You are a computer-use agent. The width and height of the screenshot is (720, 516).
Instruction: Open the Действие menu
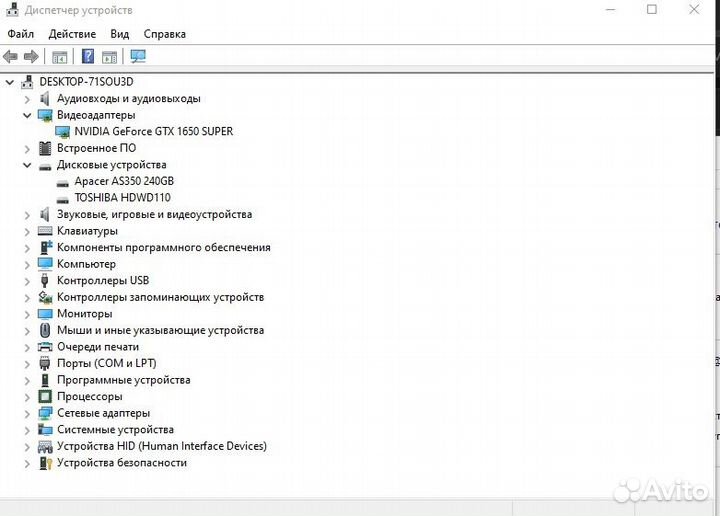(x=72, y=34)
